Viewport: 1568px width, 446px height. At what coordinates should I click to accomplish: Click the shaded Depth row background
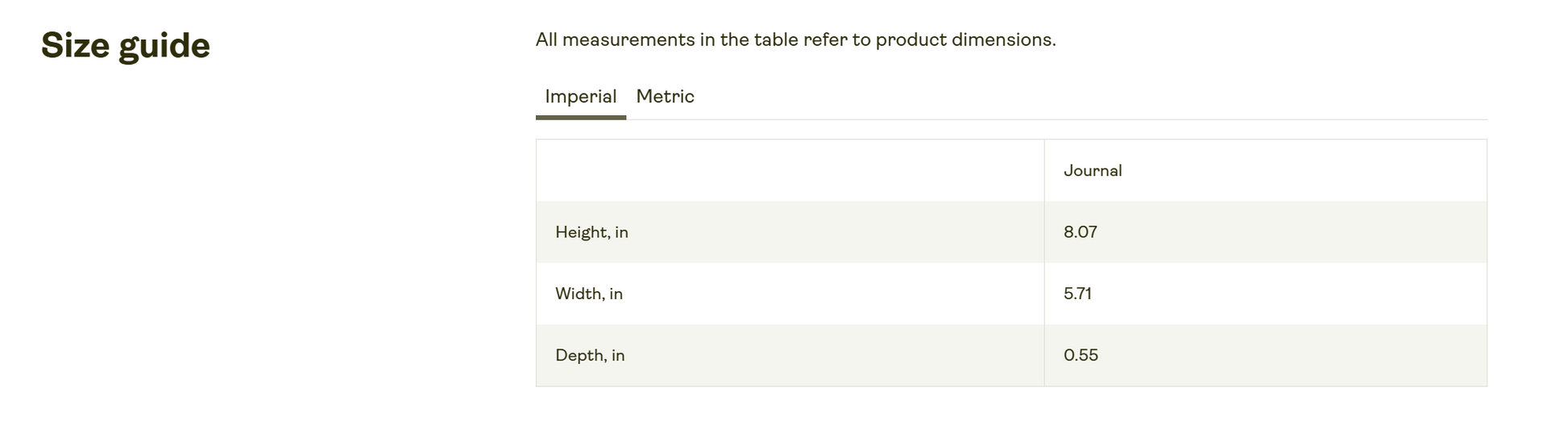coord(1011,355)
